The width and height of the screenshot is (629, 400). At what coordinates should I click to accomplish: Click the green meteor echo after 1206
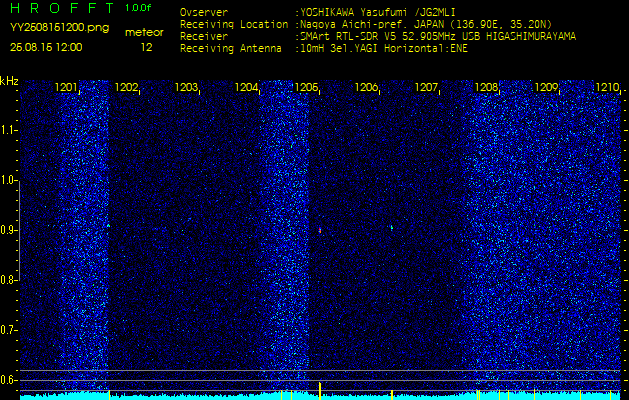click(392, 227)
